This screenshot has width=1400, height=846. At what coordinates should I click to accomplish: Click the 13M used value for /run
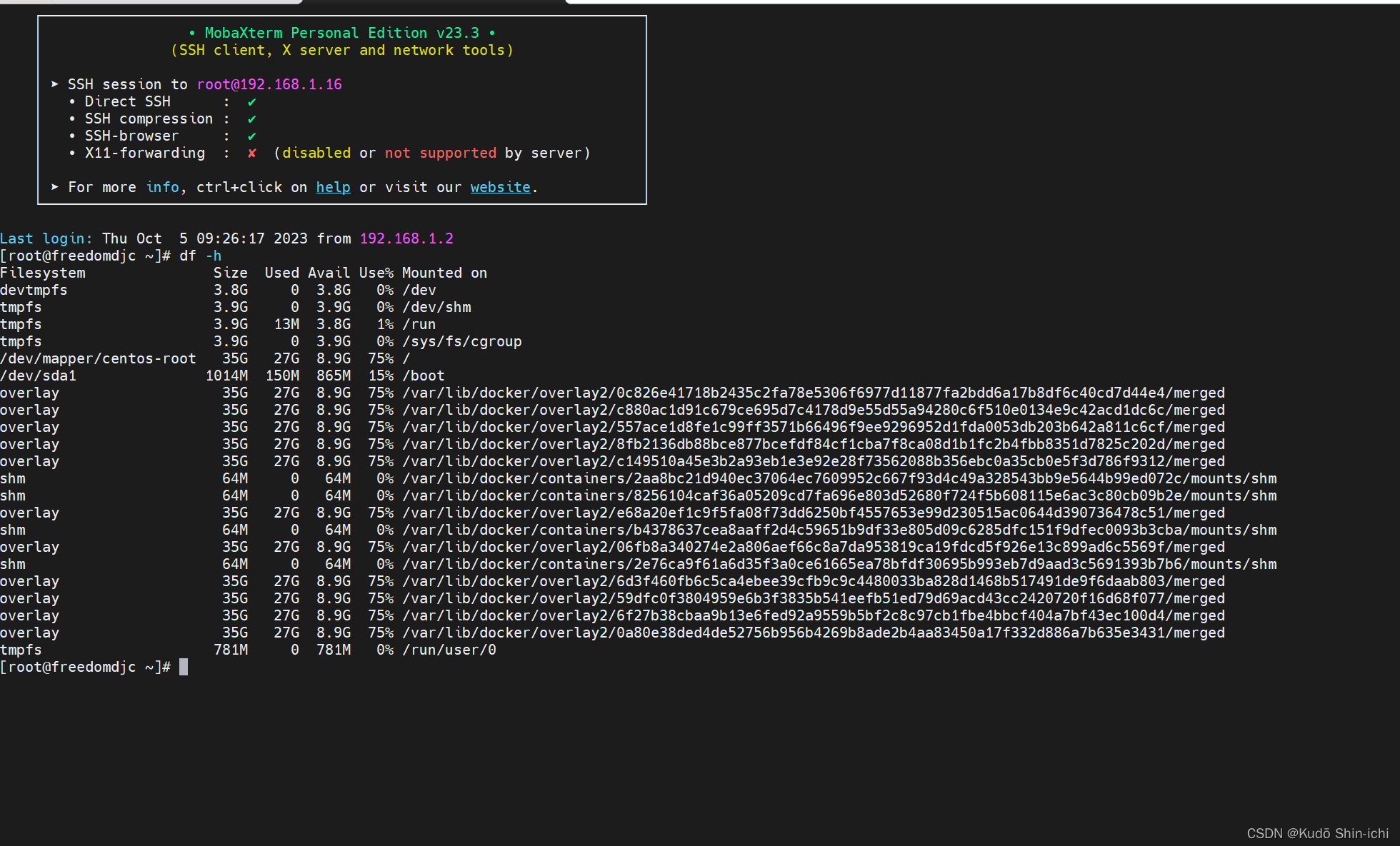click(286, 324)
